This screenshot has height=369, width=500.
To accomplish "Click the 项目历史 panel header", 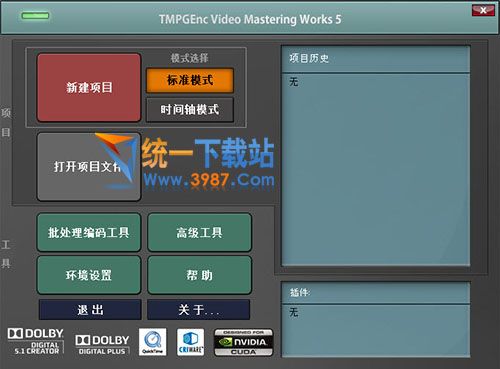I will point(376,59).
